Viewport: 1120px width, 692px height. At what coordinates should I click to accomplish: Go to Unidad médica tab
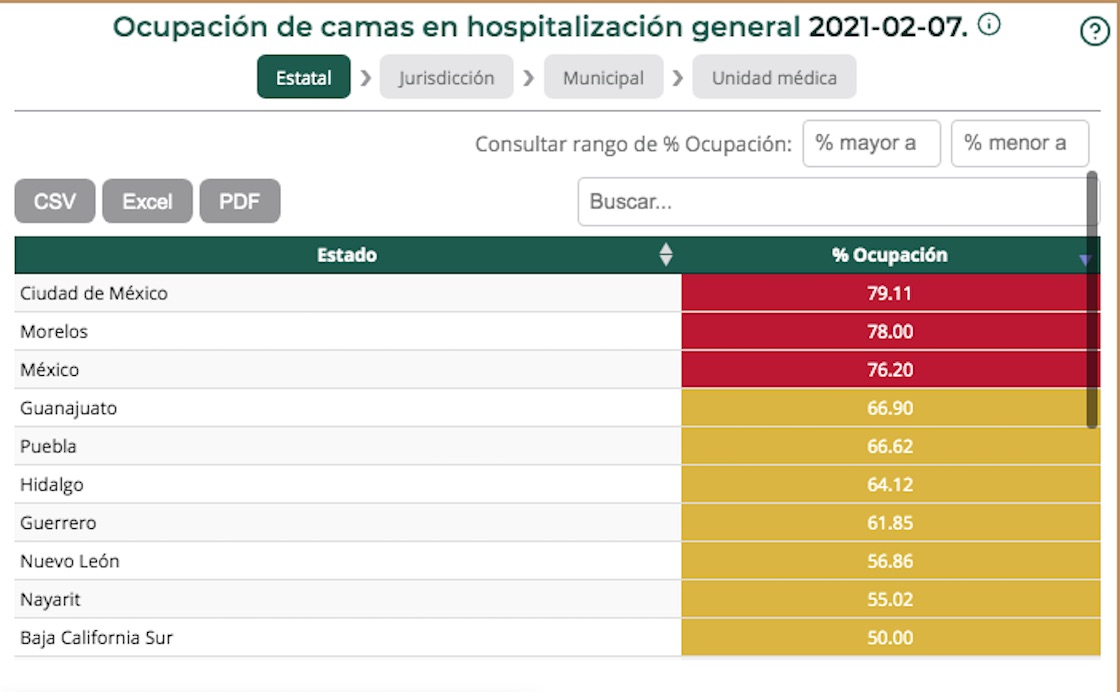774,78
